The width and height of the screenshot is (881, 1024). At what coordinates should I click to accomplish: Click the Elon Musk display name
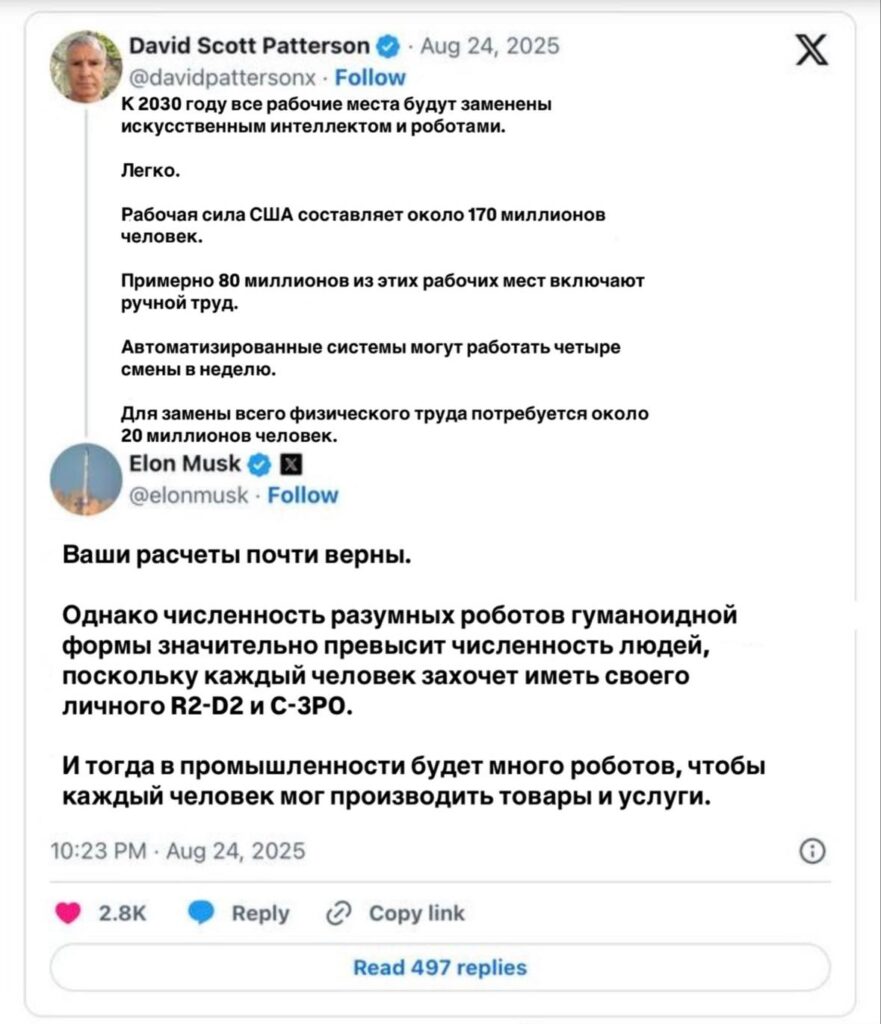pyautogui.click(x=185, y=464)
